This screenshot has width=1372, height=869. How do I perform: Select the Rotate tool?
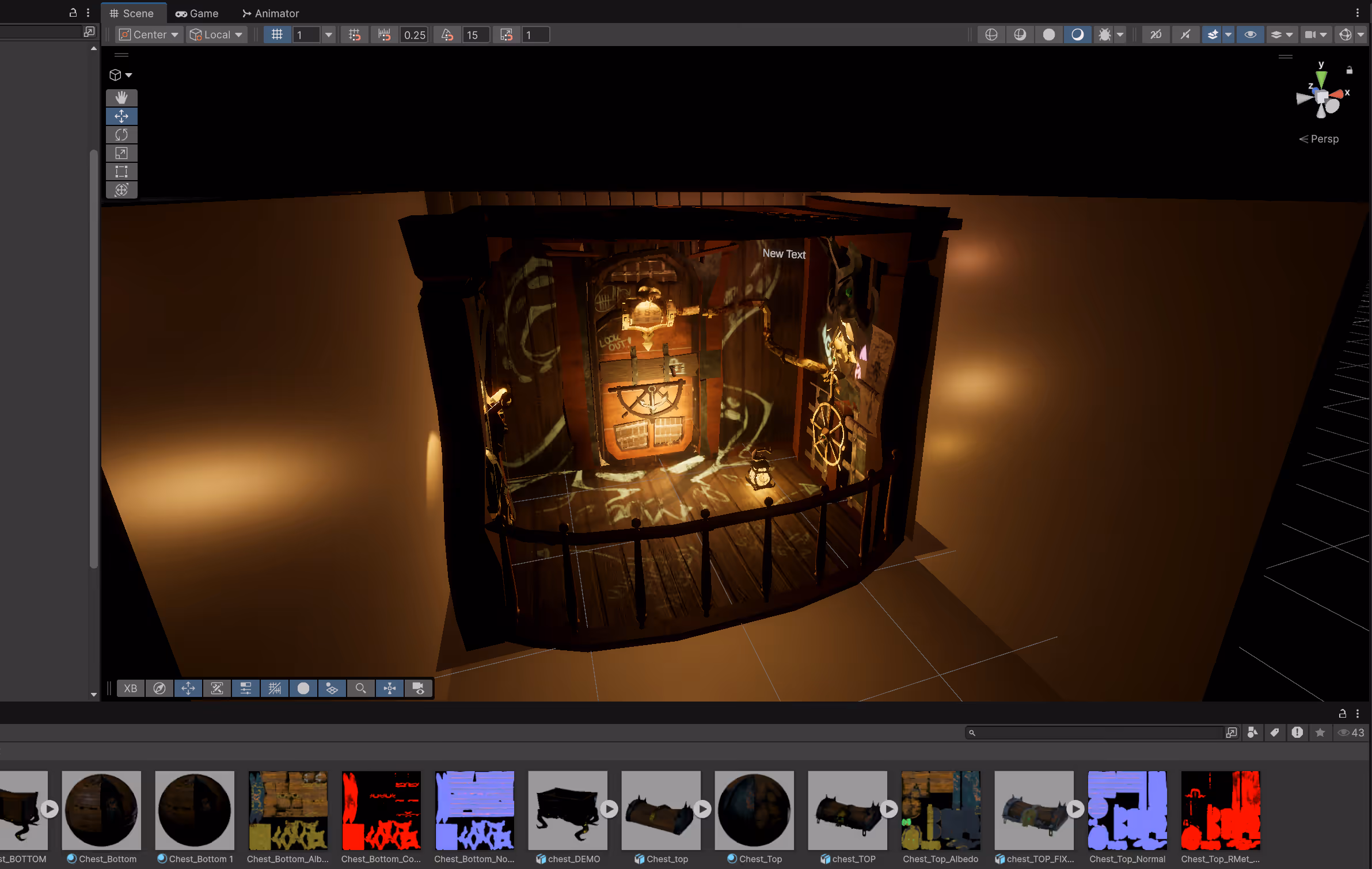tap(121, 135)
